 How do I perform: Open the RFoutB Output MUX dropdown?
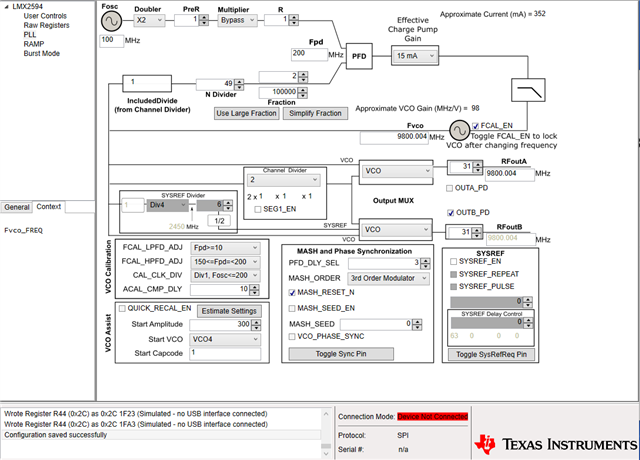click(396, 230)
